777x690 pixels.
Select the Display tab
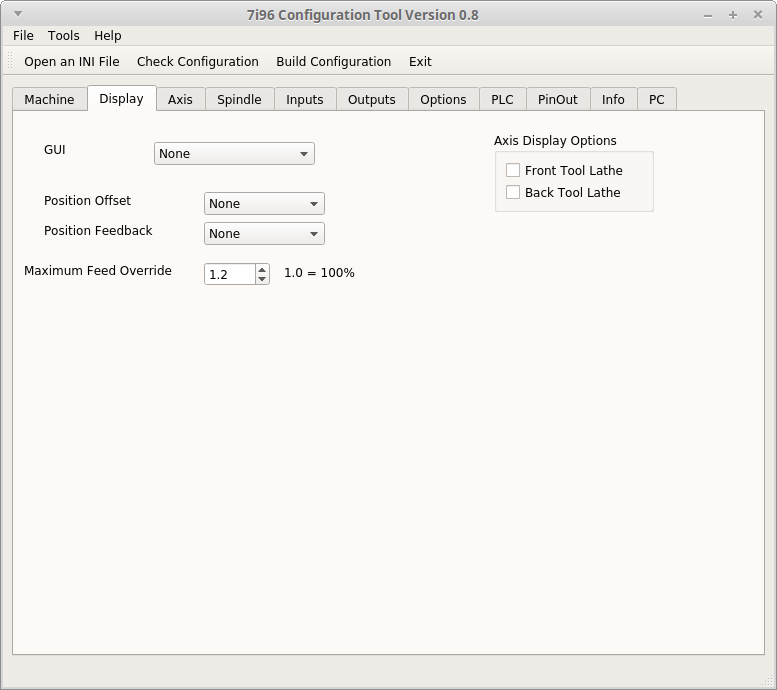tap(121, 99)
